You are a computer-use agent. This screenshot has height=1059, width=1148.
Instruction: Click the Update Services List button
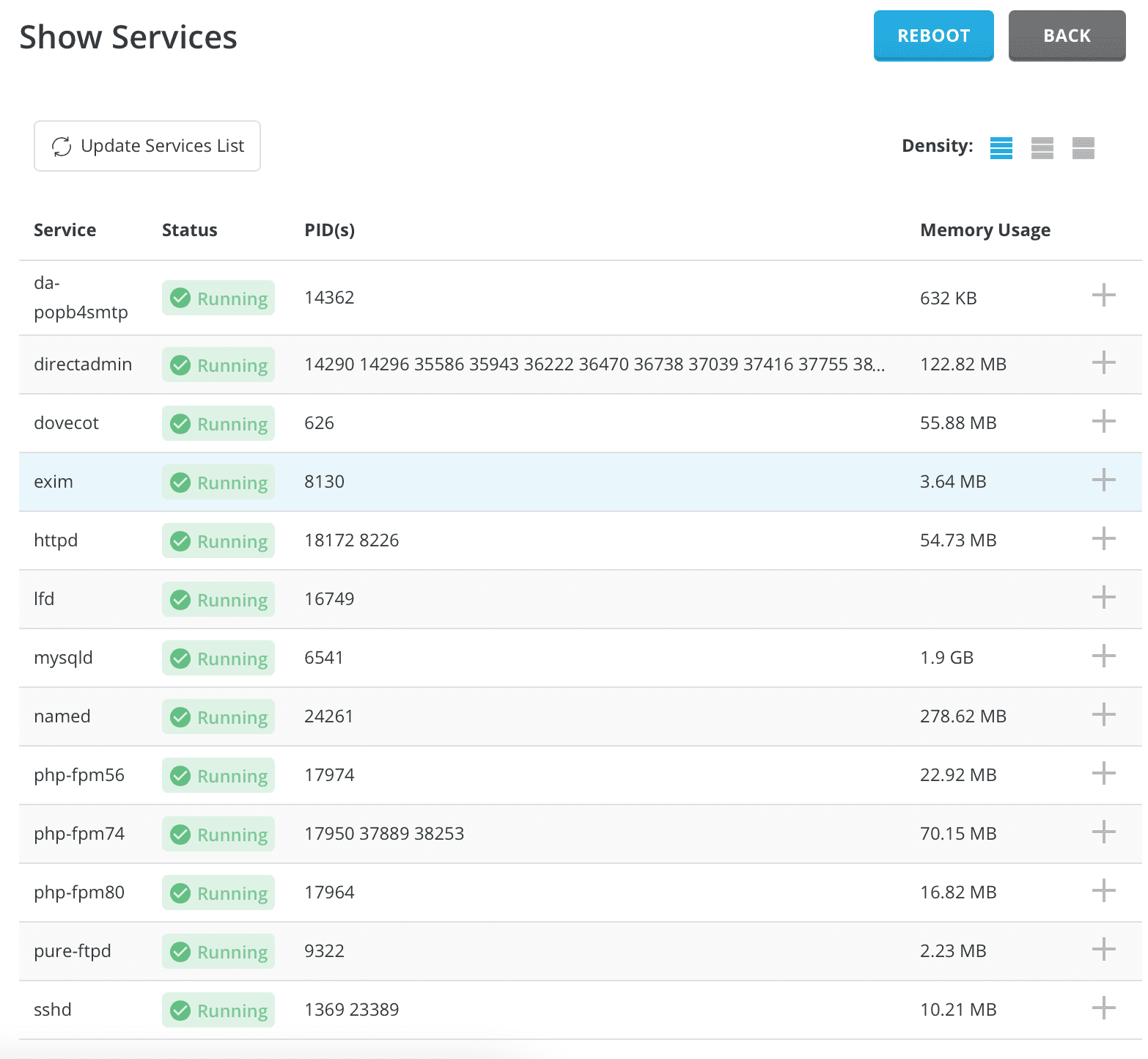tap(147, 147)
